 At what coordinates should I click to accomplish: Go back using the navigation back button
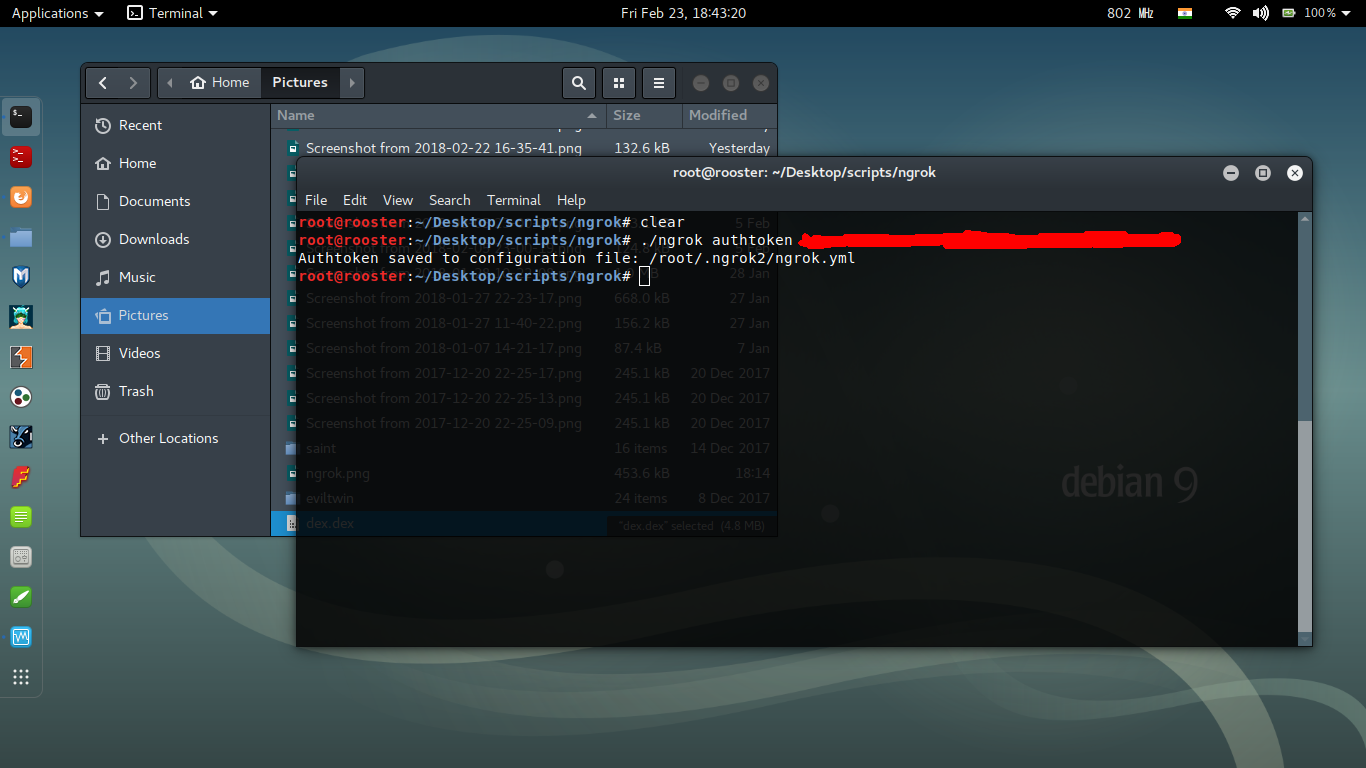tap(102, 83)
